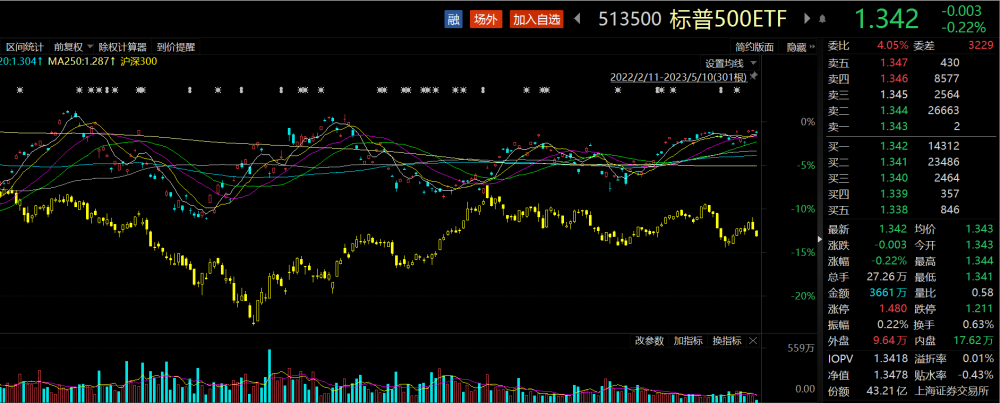Image resolution: width=1000 pixels, height=403 pixels.
Task: Open the 2022/2/11-2023/5/10 date range selector
Action: tap(679, 77)
